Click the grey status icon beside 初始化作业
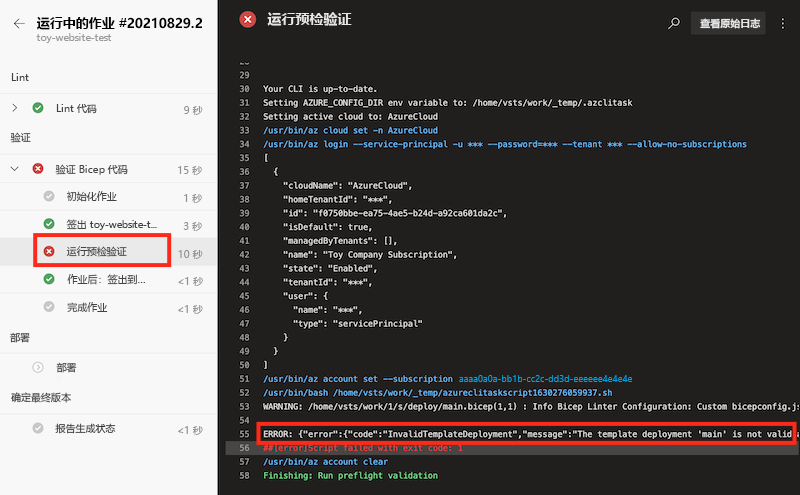 (x=49, y=196)
